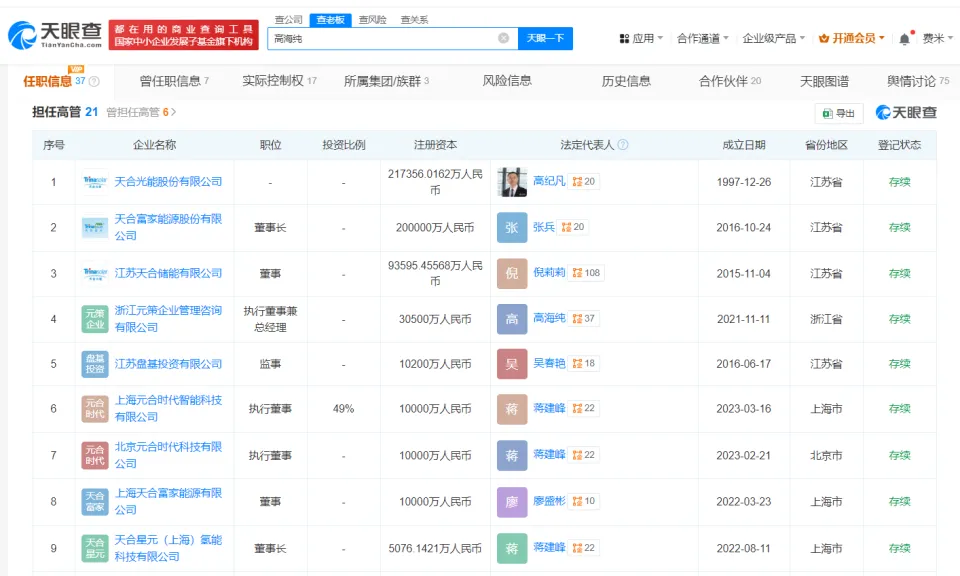The height and width of the screenshot is (576, 960).
Task: Click the 盘基投资 company logo icon
Action: 95,364
